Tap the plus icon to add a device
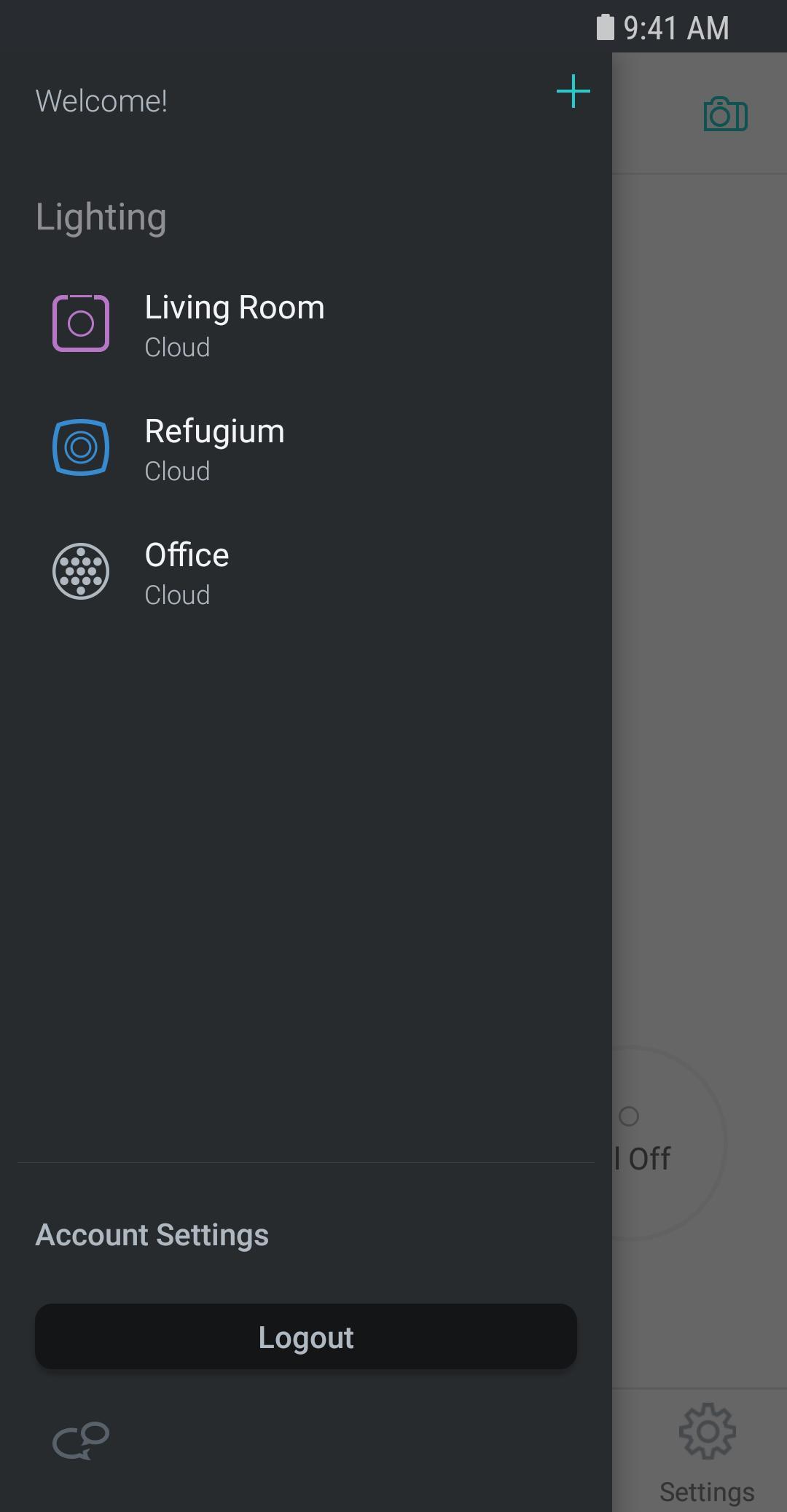Viewport: 787px width, 1512px height. pyautogui.click(x=573, y=92)
